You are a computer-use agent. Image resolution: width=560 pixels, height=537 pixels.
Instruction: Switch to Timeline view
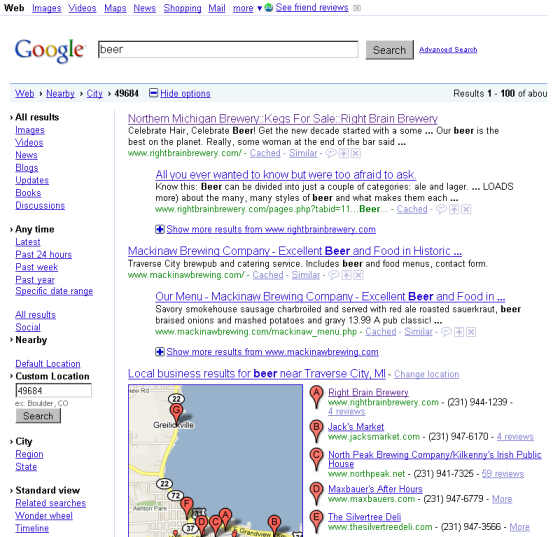(32, 528)
